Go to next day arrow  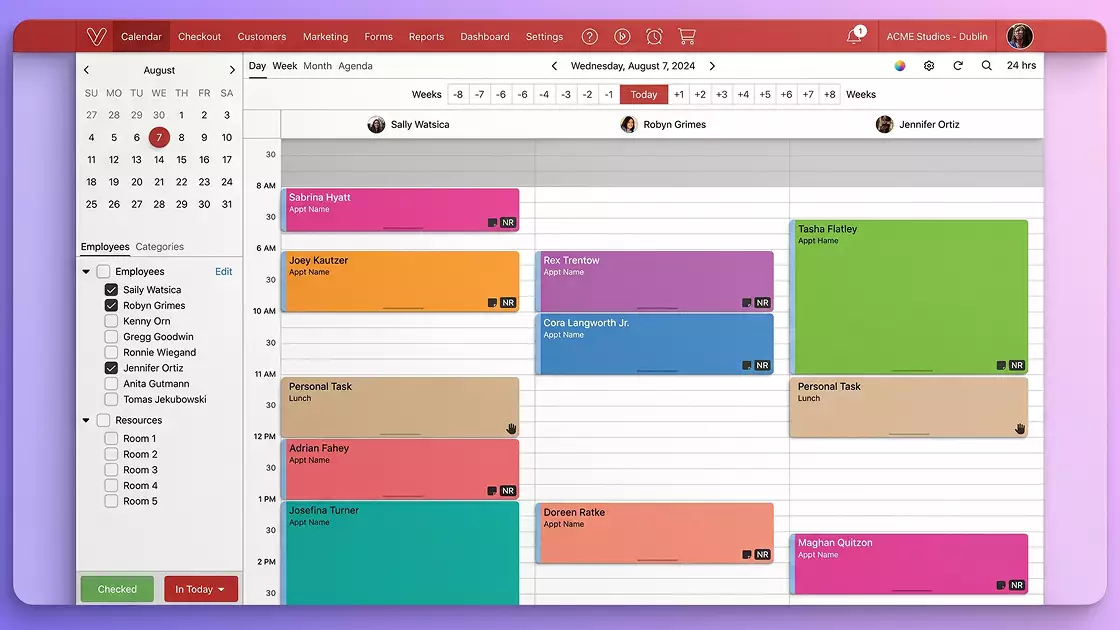pyautogui.click(x=712, y=66)
